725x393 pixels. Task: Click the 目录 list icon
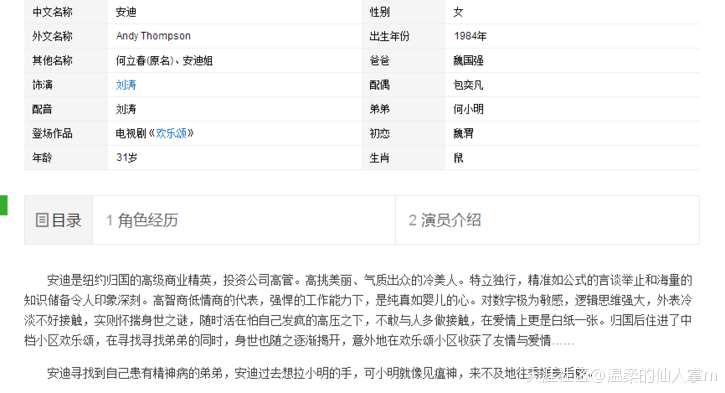pyautogui.click(x=42, y=220)
